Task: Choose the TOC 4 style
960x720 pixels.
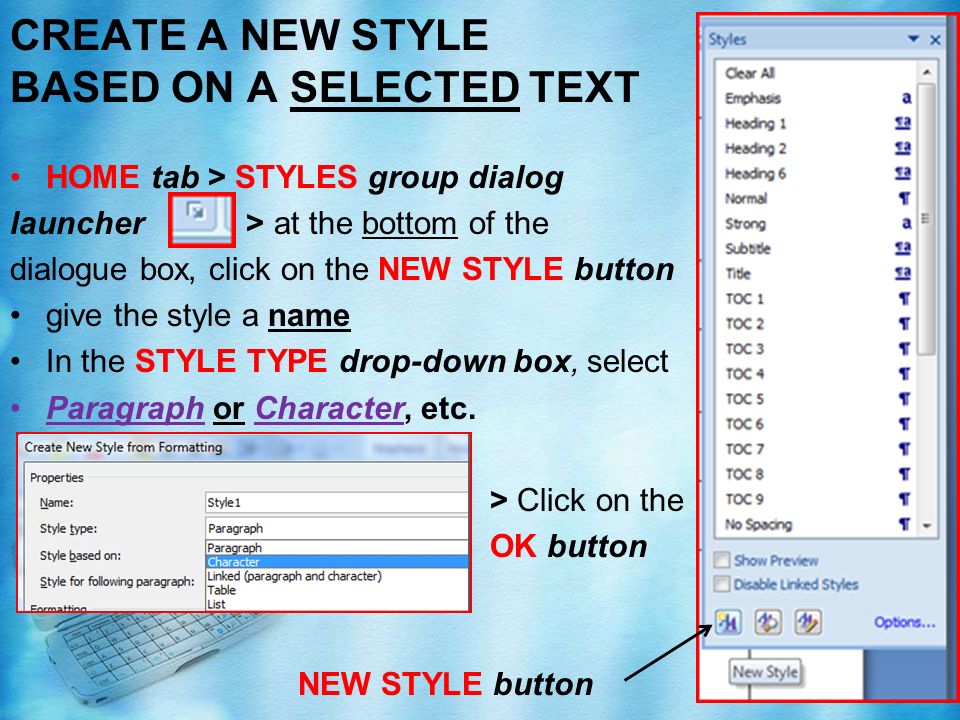Action: (x=818, y=374)
